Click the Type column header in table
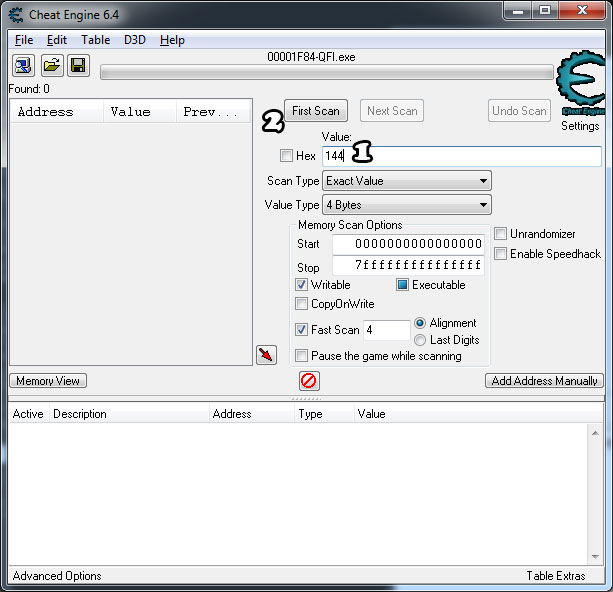613x592 pixels. (324, 414)
